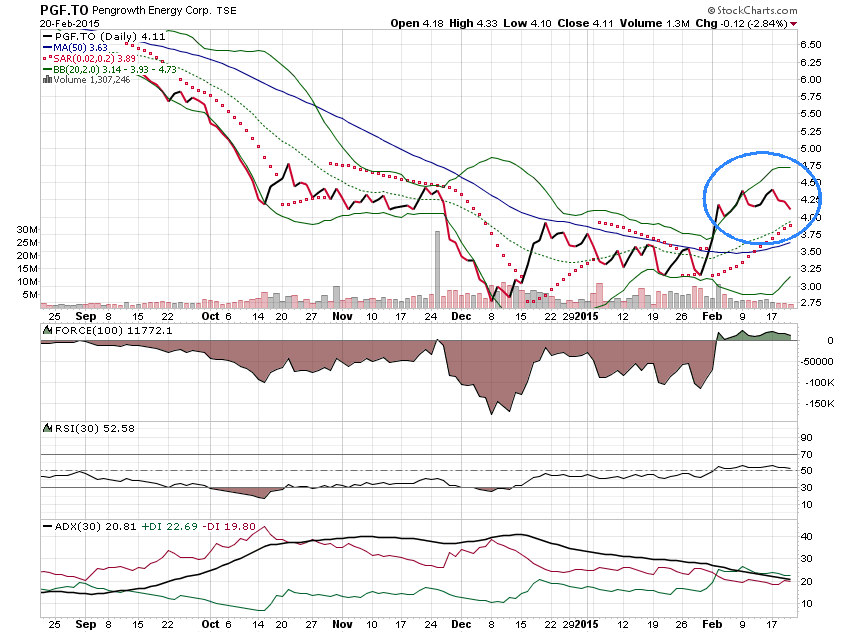Click the +DI 22.69 green label
850x633 pixels.
(170, 526)
